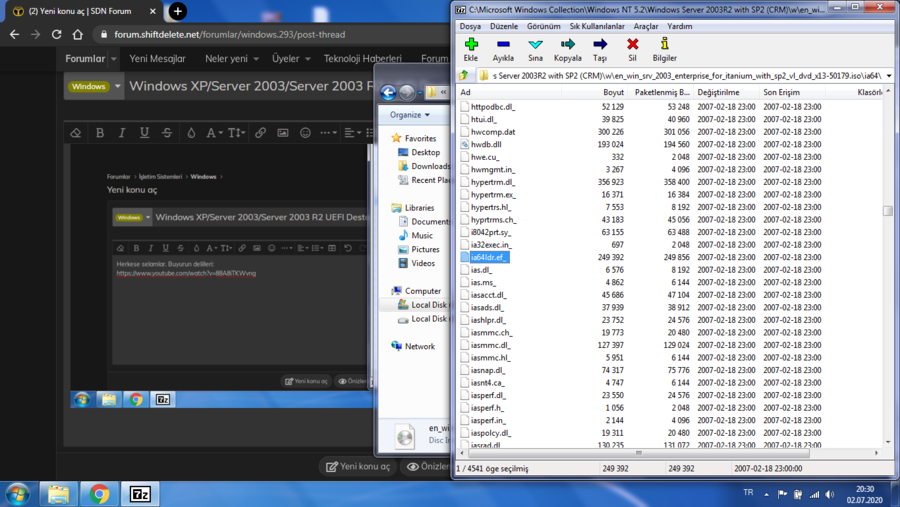Select Network in Explorer sidebar
Viewport: 900px width, 507px height.
pyautogui.click(x=420, y=346)
